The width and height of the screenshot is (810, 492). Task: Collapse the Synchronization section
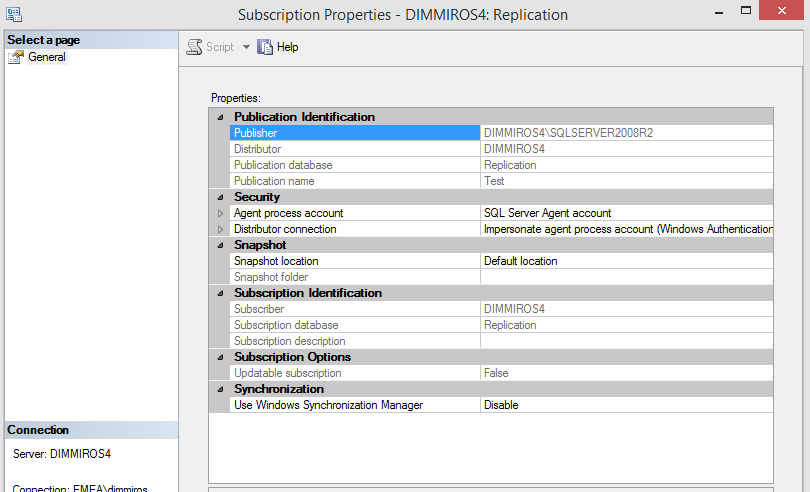click(220, 389)
